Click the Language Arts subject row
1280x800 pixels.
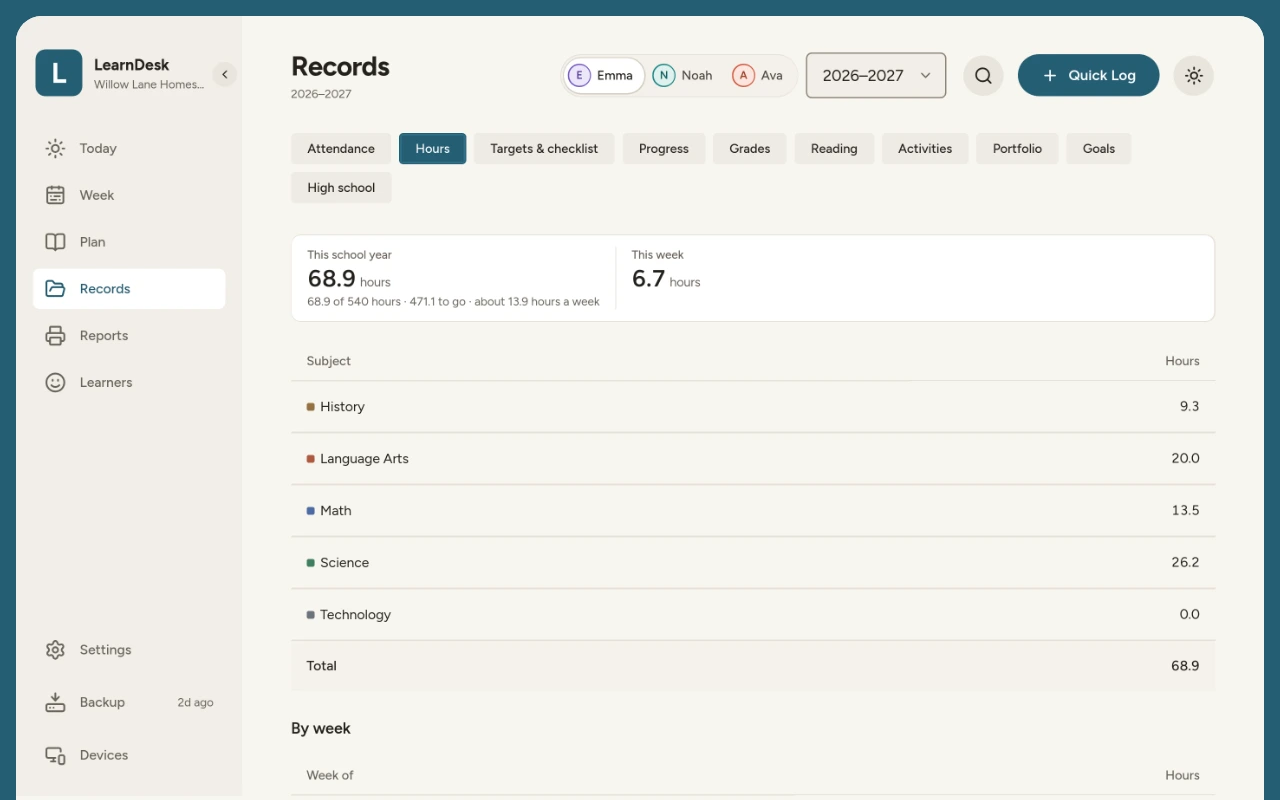(753, 459)
